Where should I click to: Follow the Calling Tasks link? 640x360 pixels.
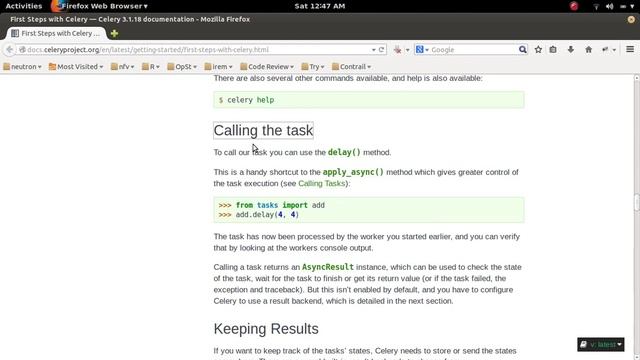[322, 183]
